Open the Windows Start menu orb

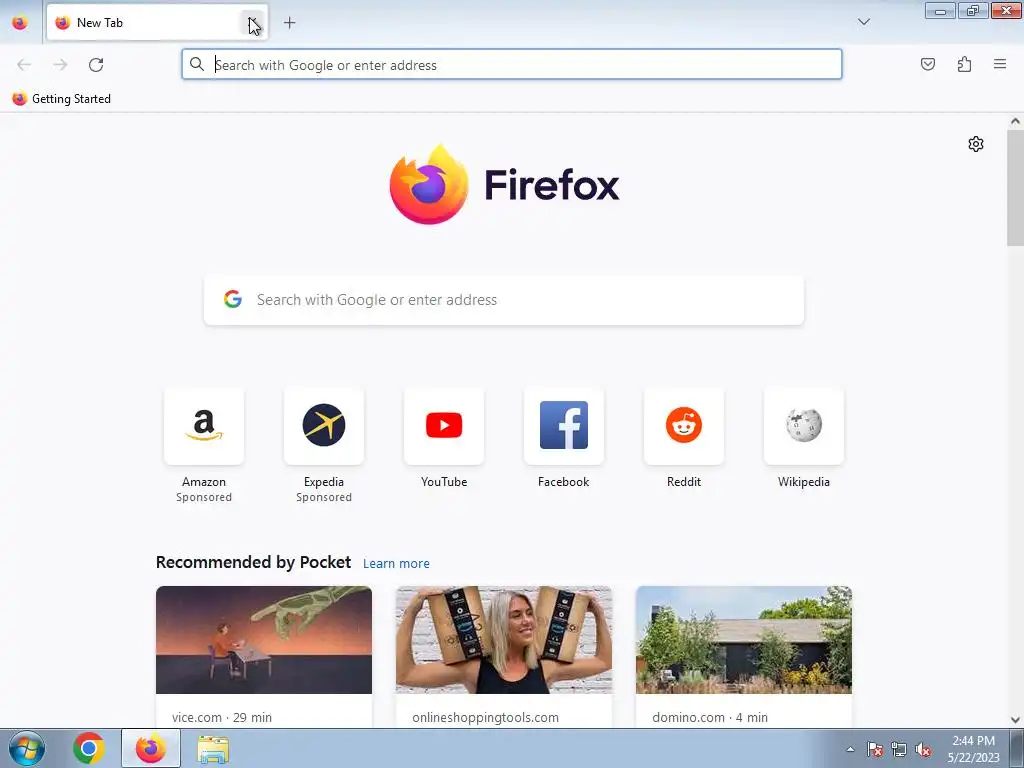click(27, 748)
